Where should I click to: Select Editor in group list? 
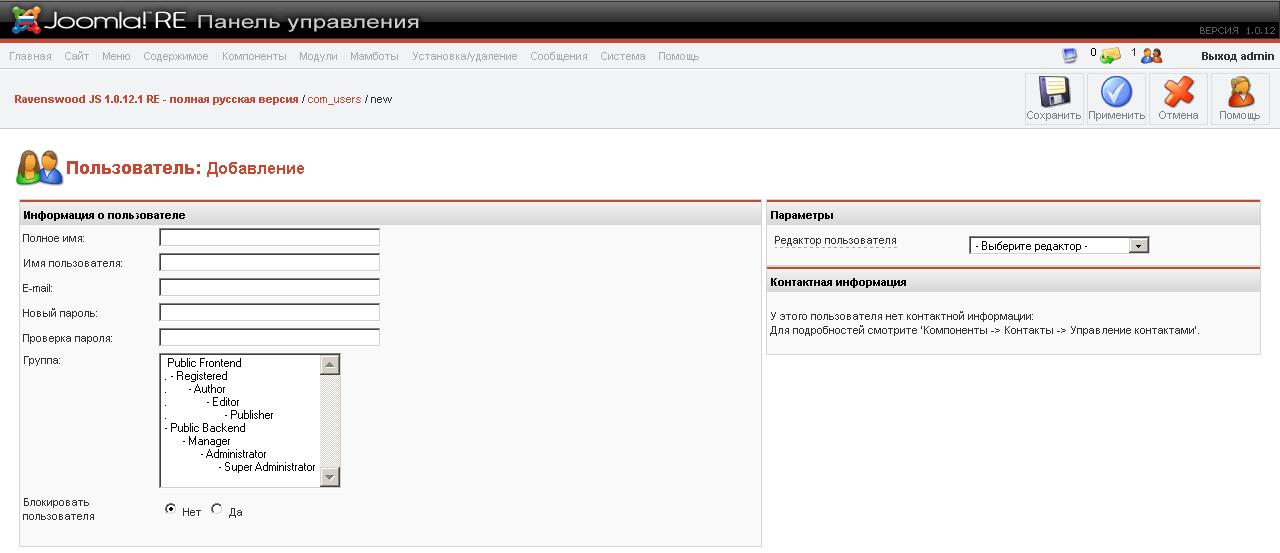(x=240, y=402)
